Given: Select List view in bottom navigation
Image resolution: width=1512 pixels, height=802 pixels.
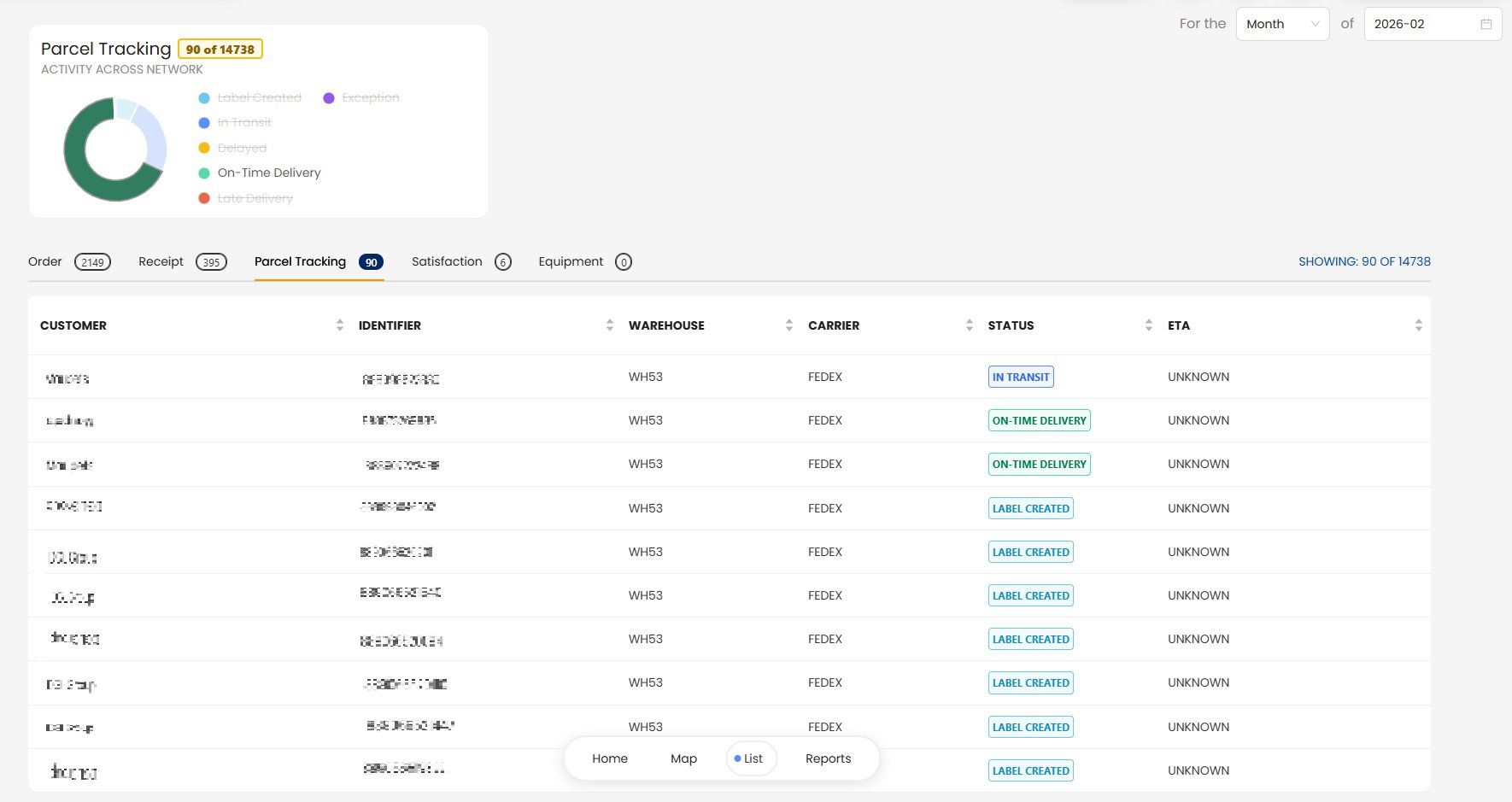Looking at the screenshot, I should [751, 758].
